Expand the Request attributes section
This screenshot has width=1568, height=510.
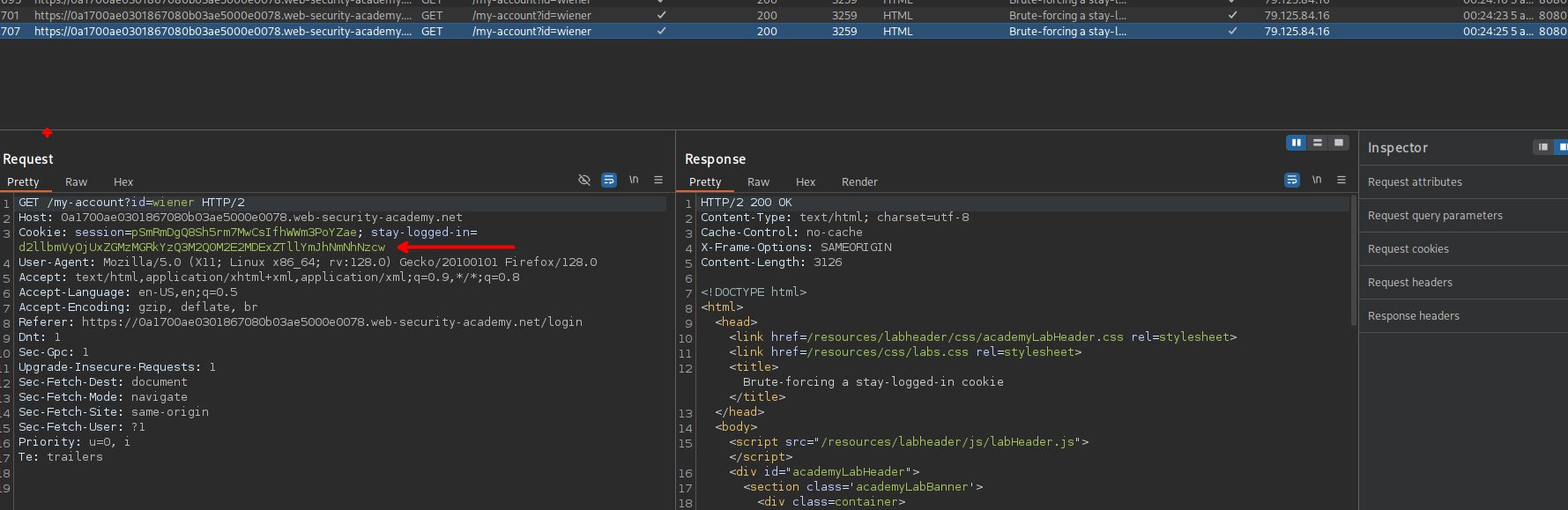(1415, 182)
